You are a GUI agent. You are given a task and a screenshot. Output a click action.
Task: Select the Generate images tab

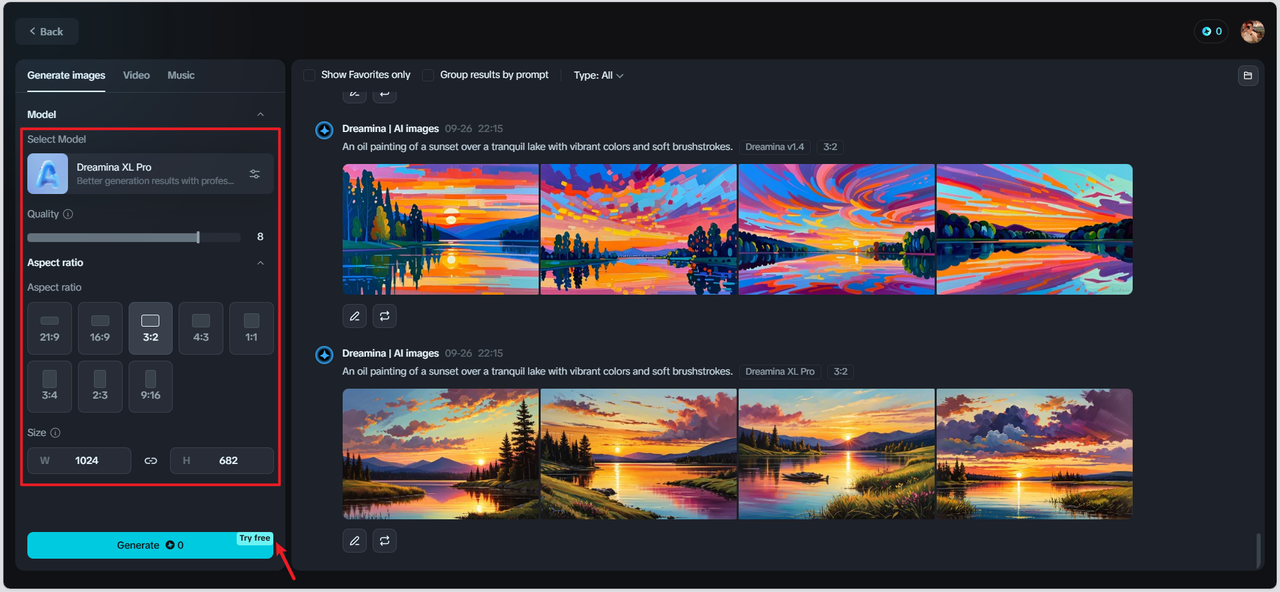(66, 75)
